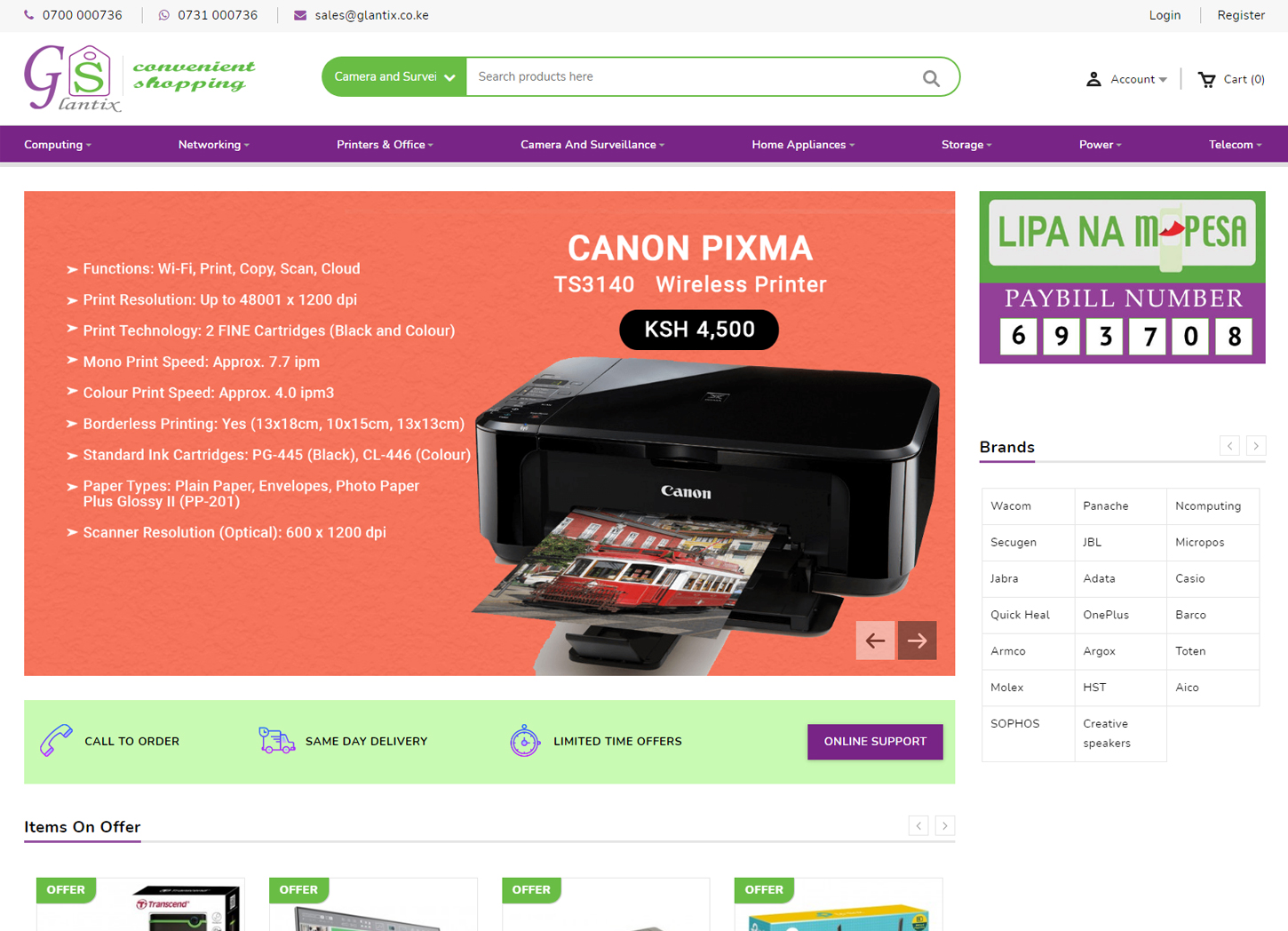Screen dimensions: 1288x931
Task: Open the Home Appliances menu
Action: coord(803,145)
